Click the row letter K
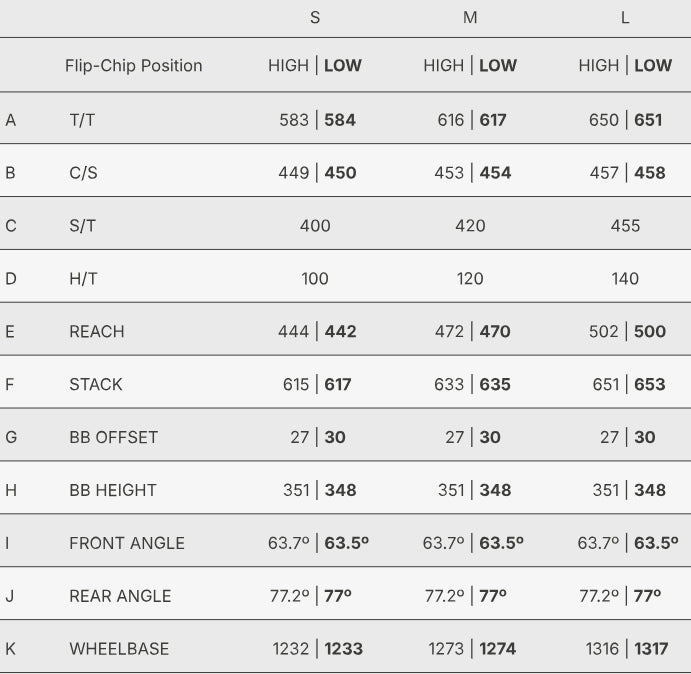The width and height of the screenshot is (691, 674). [x=10, y=650]
